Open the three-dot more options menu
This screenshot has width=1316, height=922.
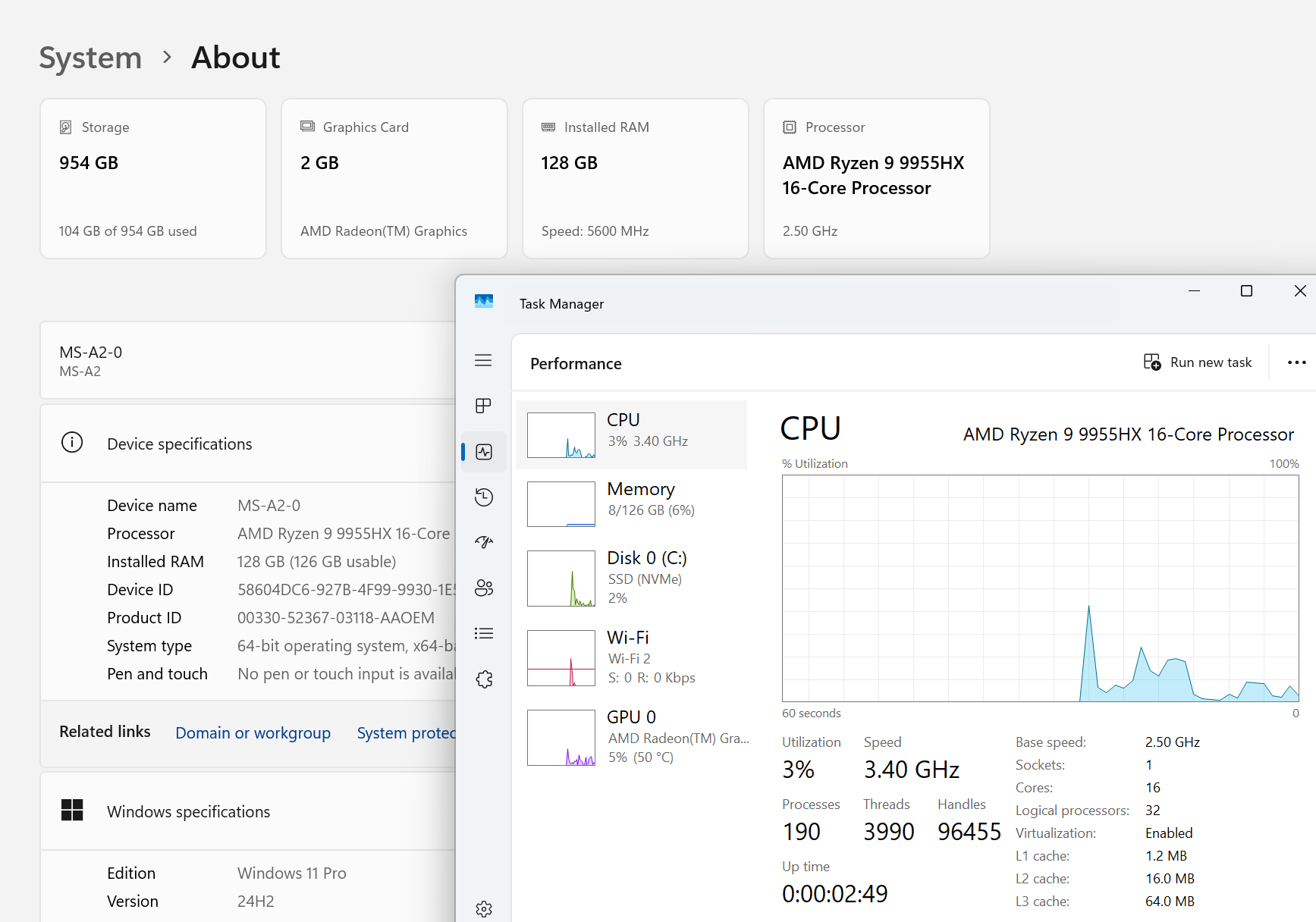(x=1296, y=362)
